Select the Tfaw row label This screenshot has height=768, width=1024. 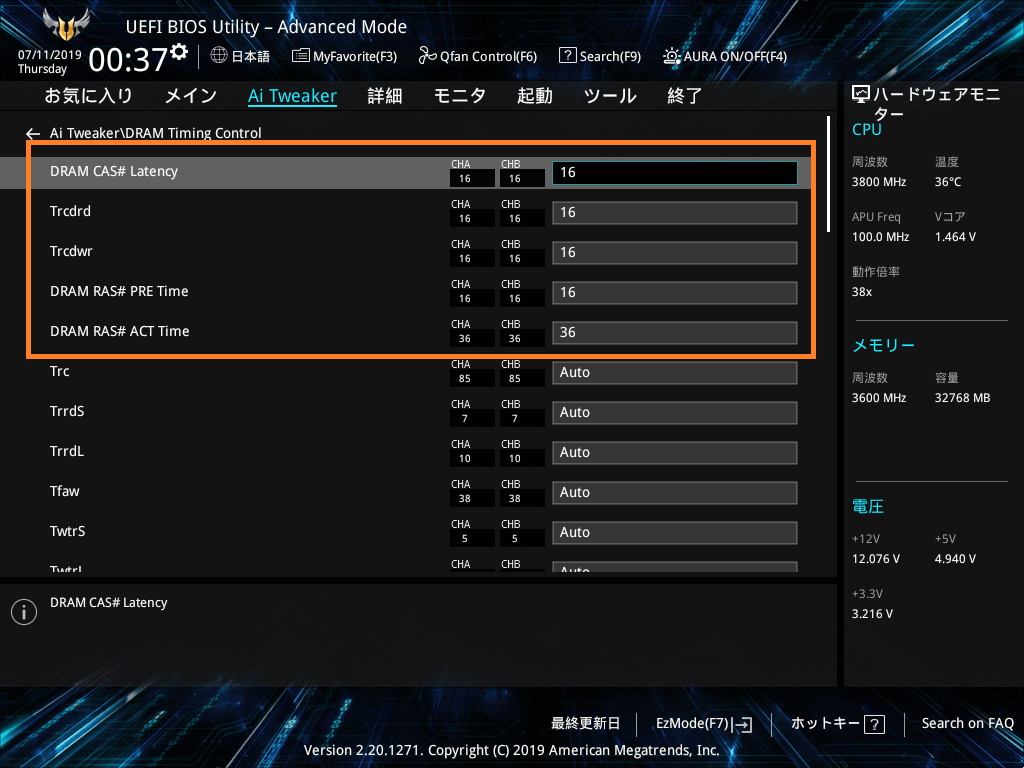[x=65, y=491]
